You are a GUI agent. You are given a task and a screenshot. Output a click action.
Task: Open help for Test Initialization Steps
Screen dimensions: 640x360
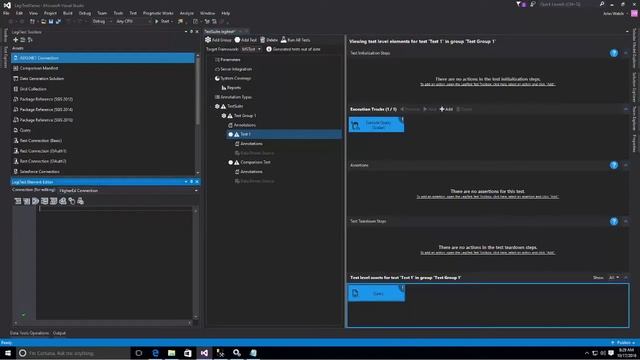click(614, 53)
